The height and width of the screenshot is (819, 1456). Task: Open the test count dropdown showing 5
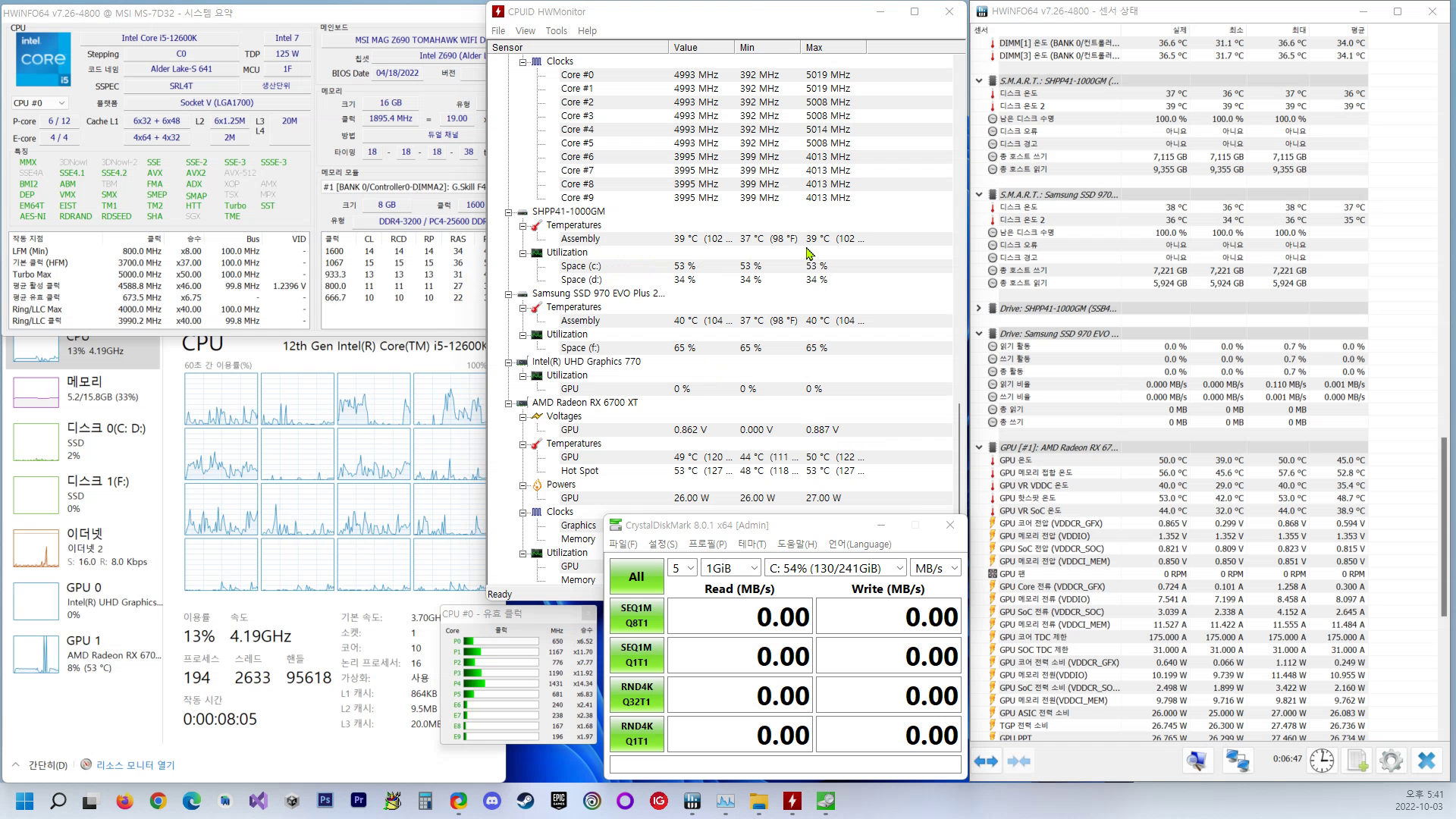click(x=682, y=568)
